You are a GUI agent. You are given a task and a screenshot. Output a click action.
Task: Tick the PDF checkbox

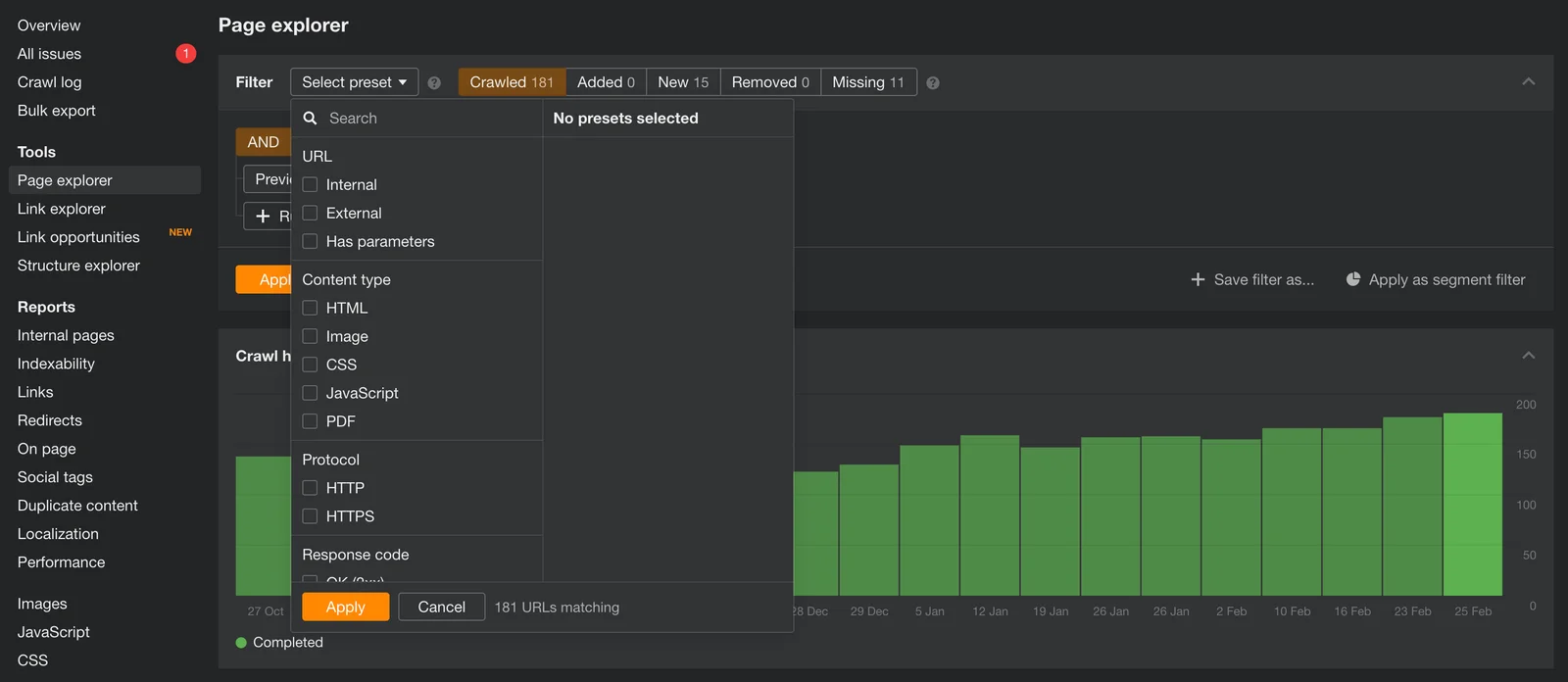310,421
